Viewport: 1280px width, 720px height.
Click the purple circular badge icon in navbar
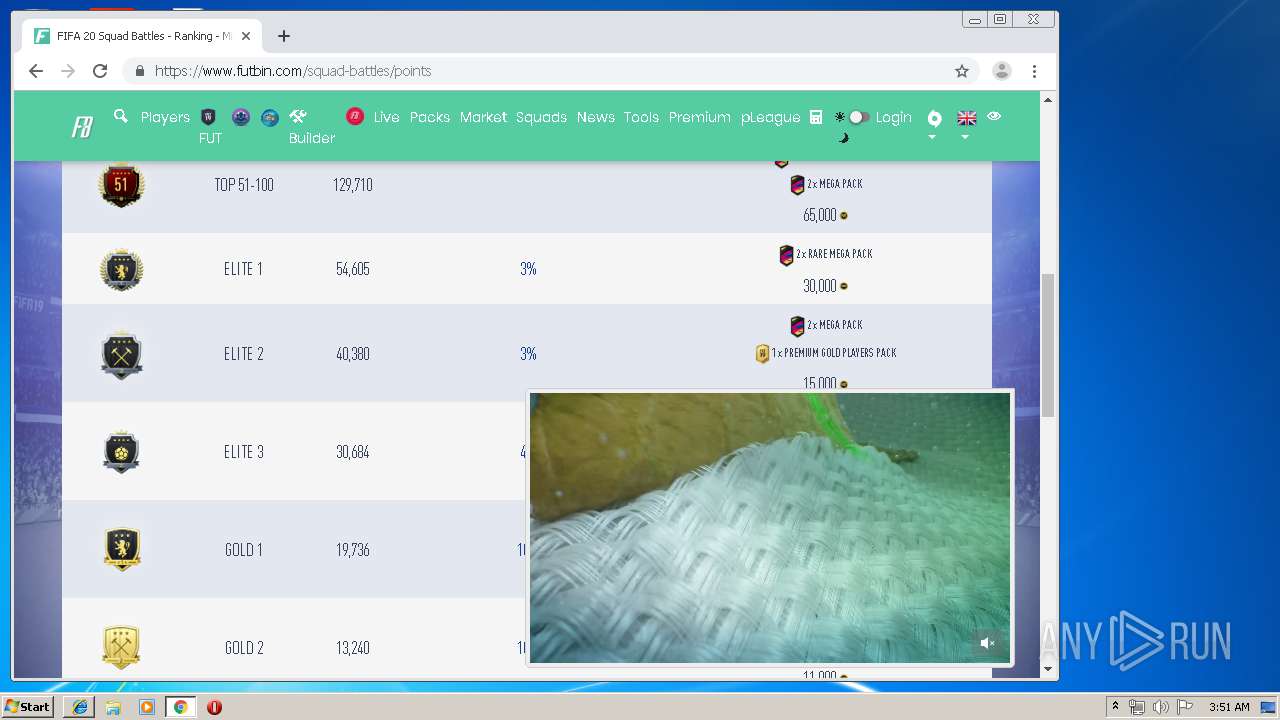(241, 117)
